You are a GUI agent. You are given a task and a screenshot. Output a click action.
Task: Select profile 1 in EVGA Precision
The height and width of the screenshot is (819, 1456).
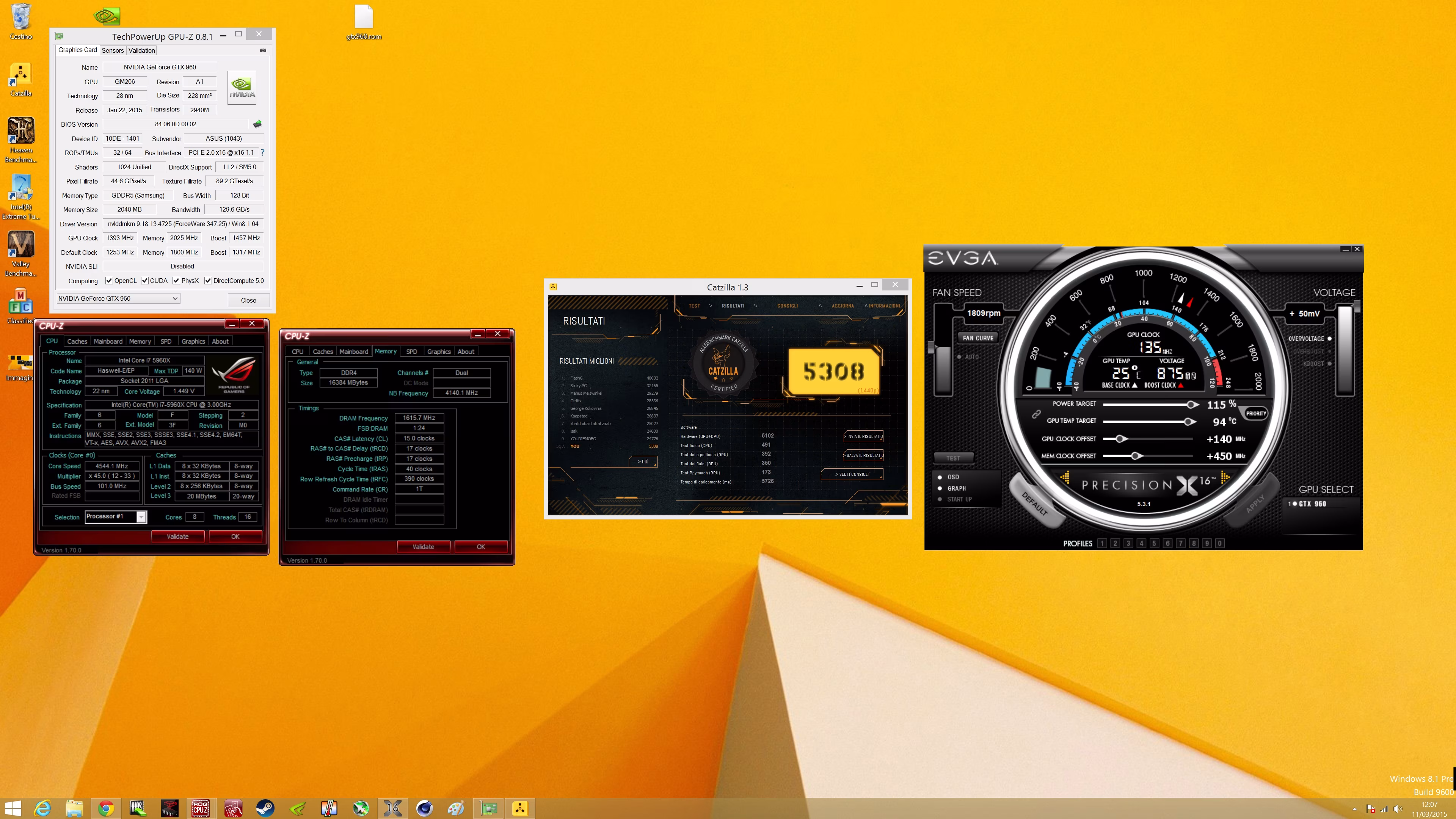click(1101, 543)
